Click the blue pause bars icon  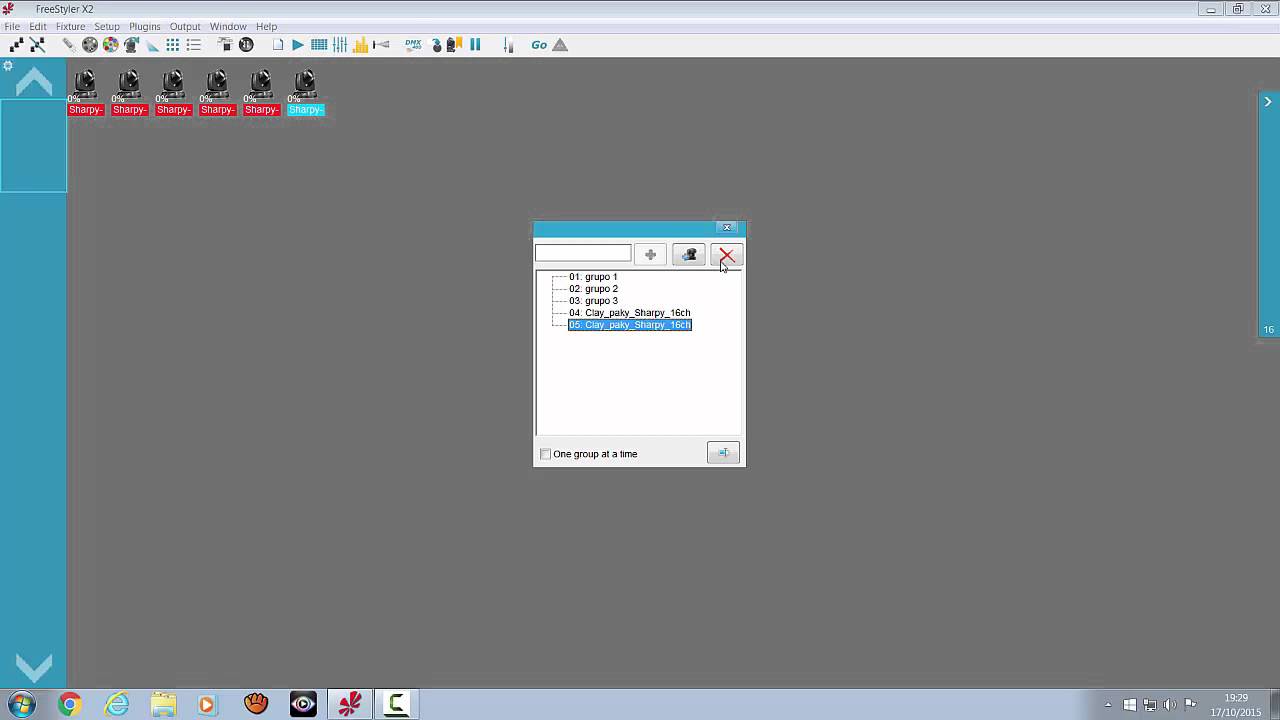(475, 45)
